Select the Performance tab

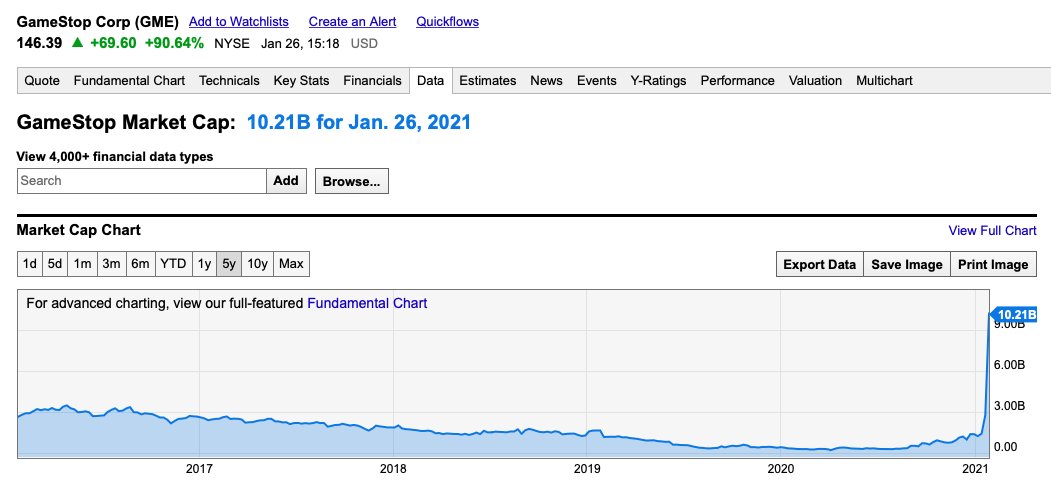[x=737, y=80]
